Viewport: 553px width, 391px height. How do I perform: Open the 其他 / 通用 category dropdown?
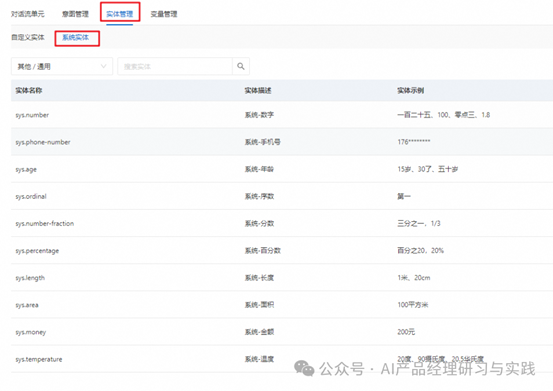pos(62,66)
